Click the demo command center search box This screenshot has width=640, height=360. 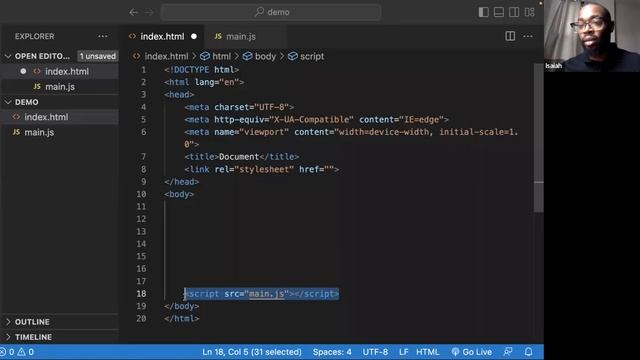[x=271, y=12]
